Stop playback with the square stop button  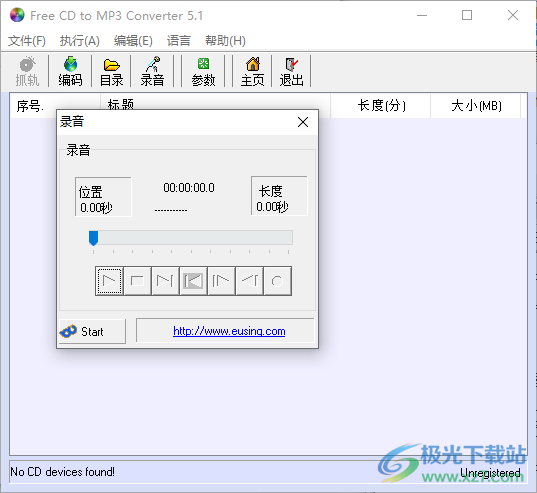pyautogui.click(x=137, y=281)
